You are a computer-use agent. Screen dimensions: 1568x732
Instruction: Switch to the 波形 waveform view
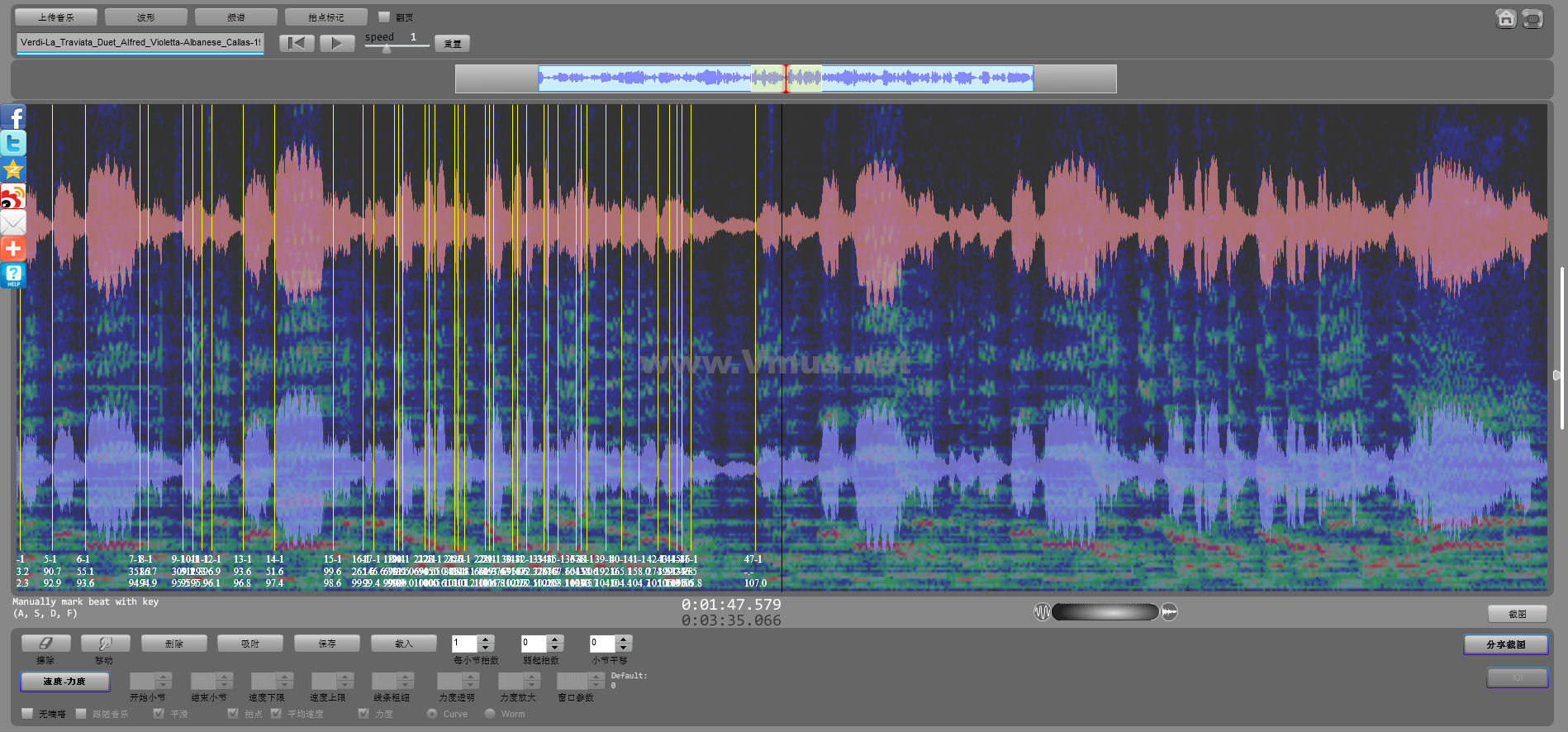pyautogui.click(x=146, y=17)
